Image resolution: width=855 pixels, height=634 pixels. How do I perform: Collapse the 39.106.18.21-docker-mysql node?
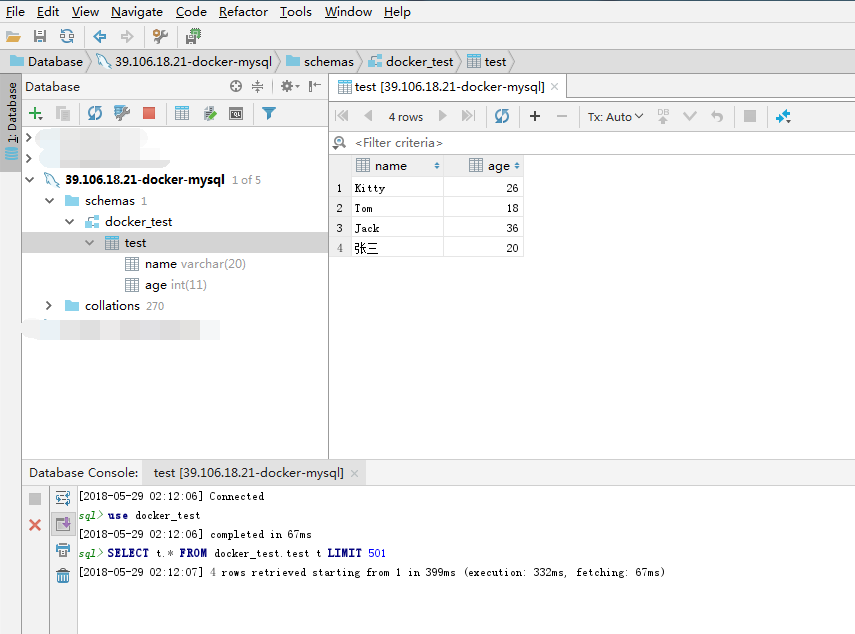pyautogui.click(x=30, y=179)
